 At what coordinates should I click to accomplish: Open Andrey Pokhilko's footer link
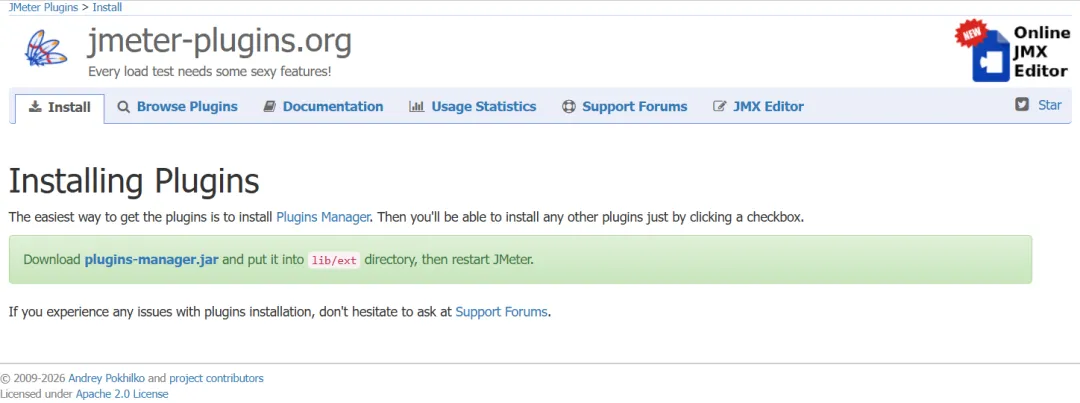(x=107, y=379)
